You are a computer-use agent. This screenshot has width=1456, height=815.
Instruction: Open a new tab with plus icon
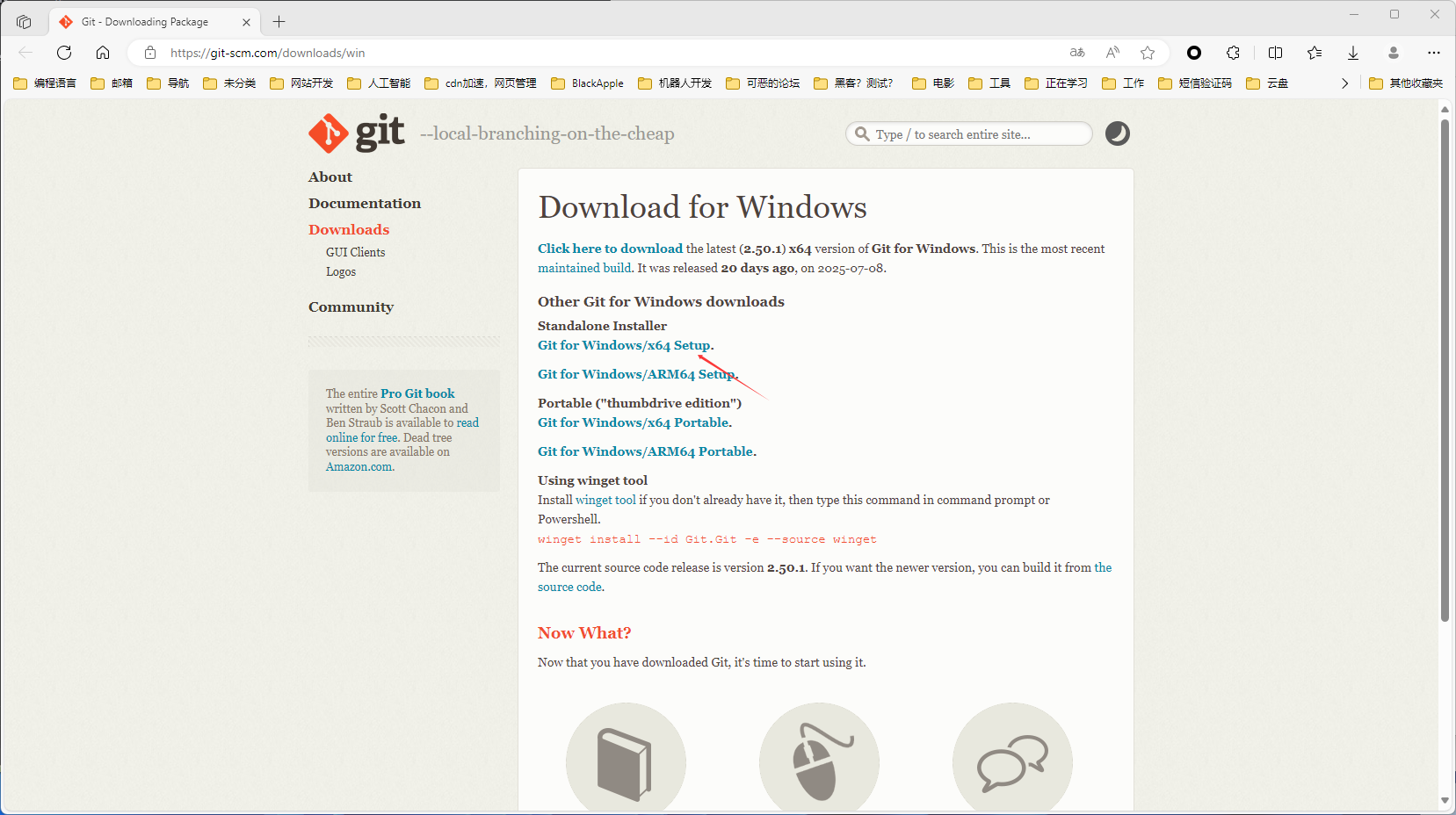(x=279, y=22)
